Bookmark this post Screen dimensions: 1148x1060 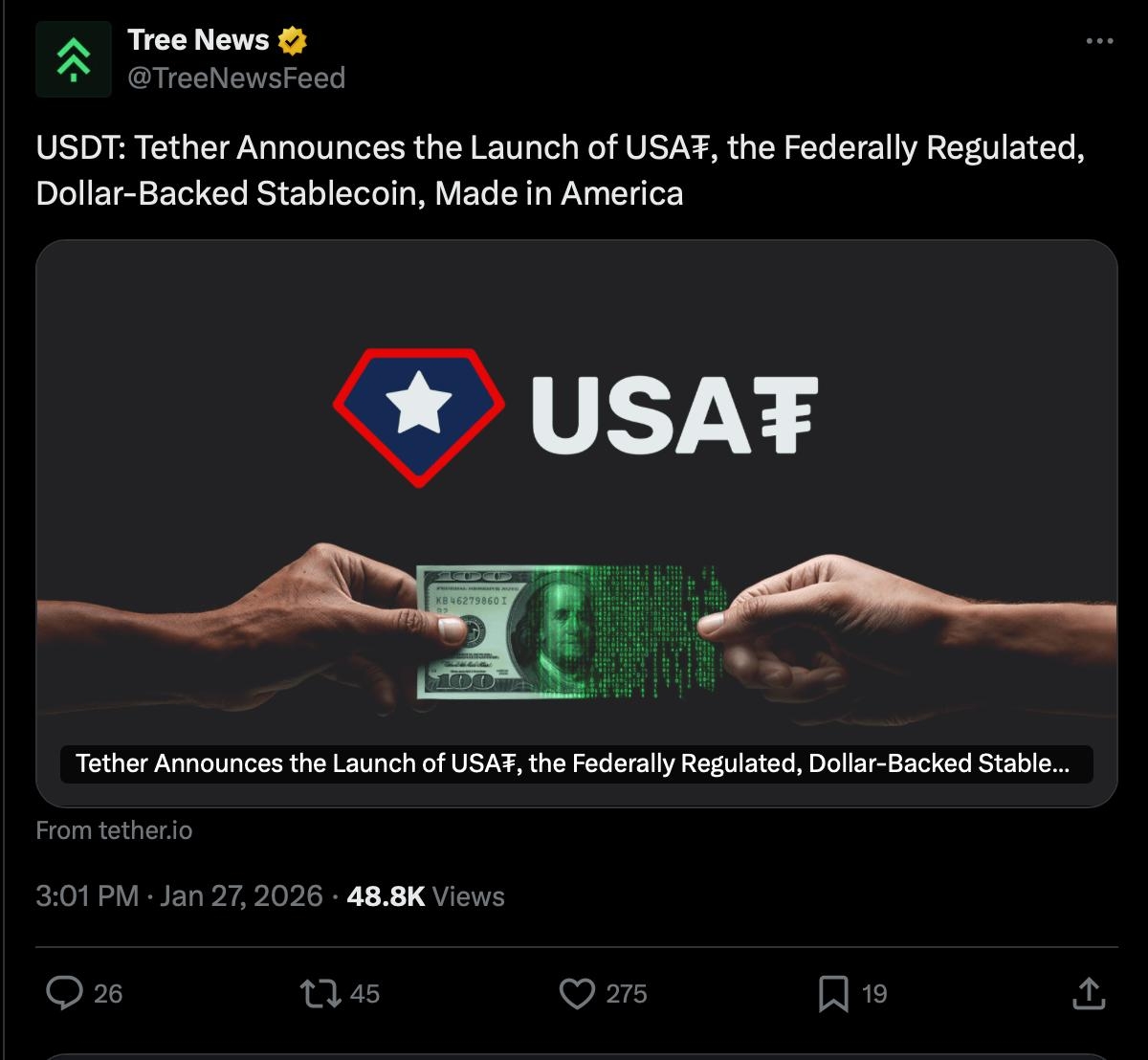click(x=833, y=993)
